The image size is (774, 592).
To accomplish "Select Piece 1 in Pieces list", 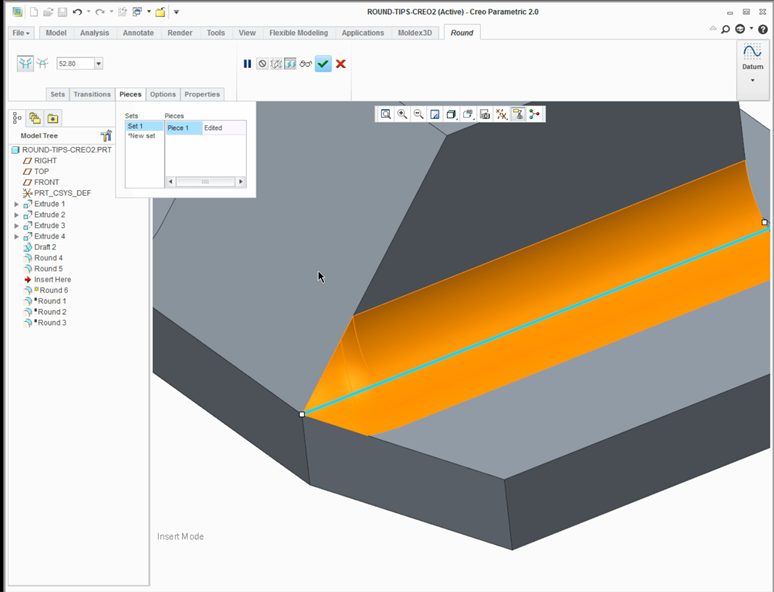I will [184, 128].
